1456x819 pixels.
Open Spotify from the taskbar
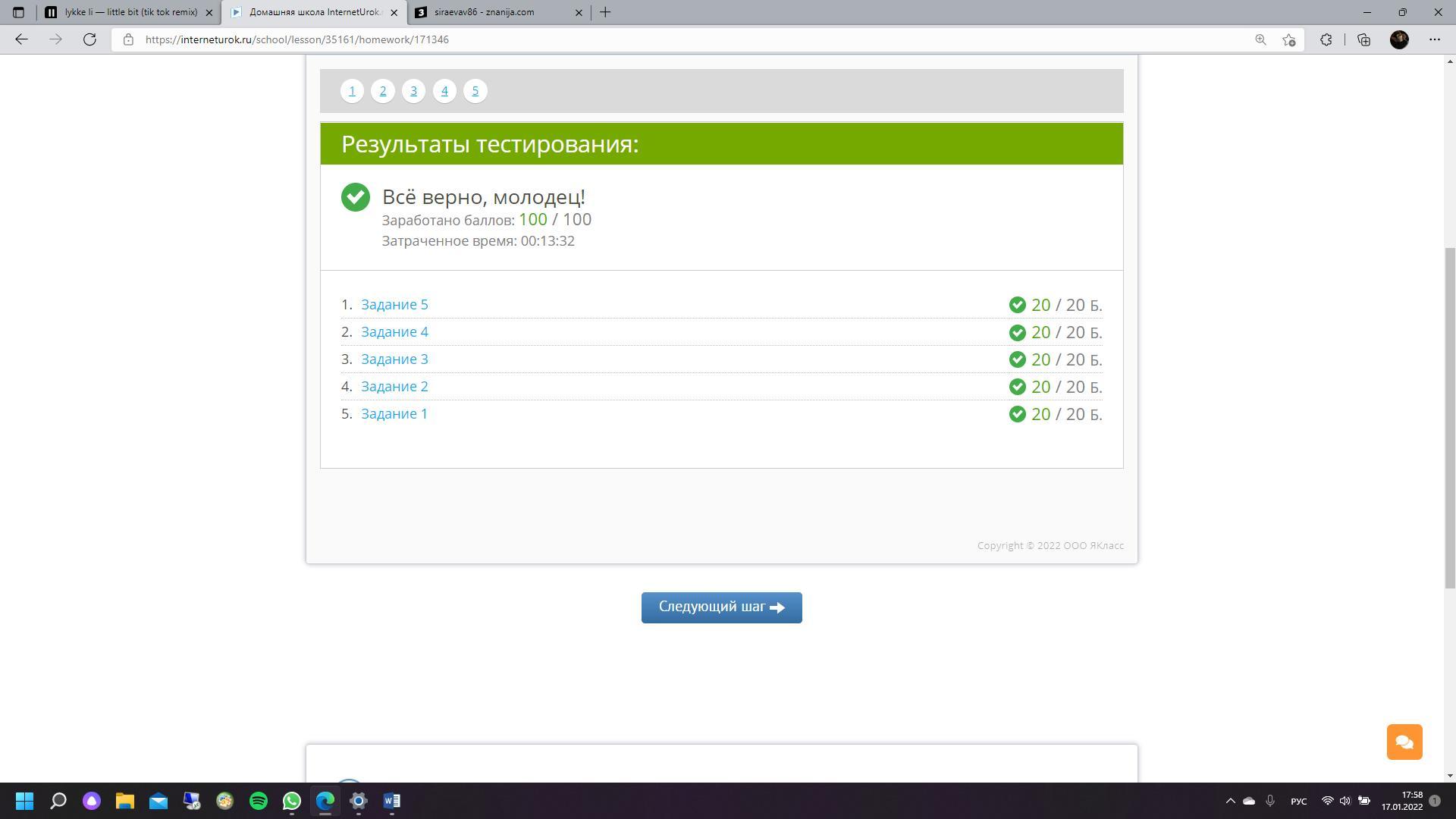point(259,801)
